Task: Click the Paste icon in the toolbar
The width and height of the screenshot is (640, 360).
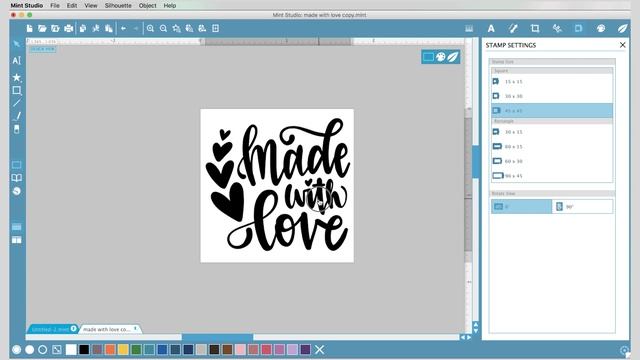Action: [x=109, y=29]
